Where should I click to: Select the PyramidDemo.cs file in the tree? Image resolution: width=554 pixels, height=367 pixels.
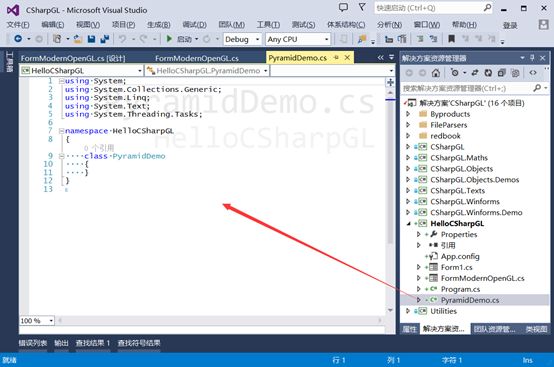pyautogui.click(x=470, y=300)
